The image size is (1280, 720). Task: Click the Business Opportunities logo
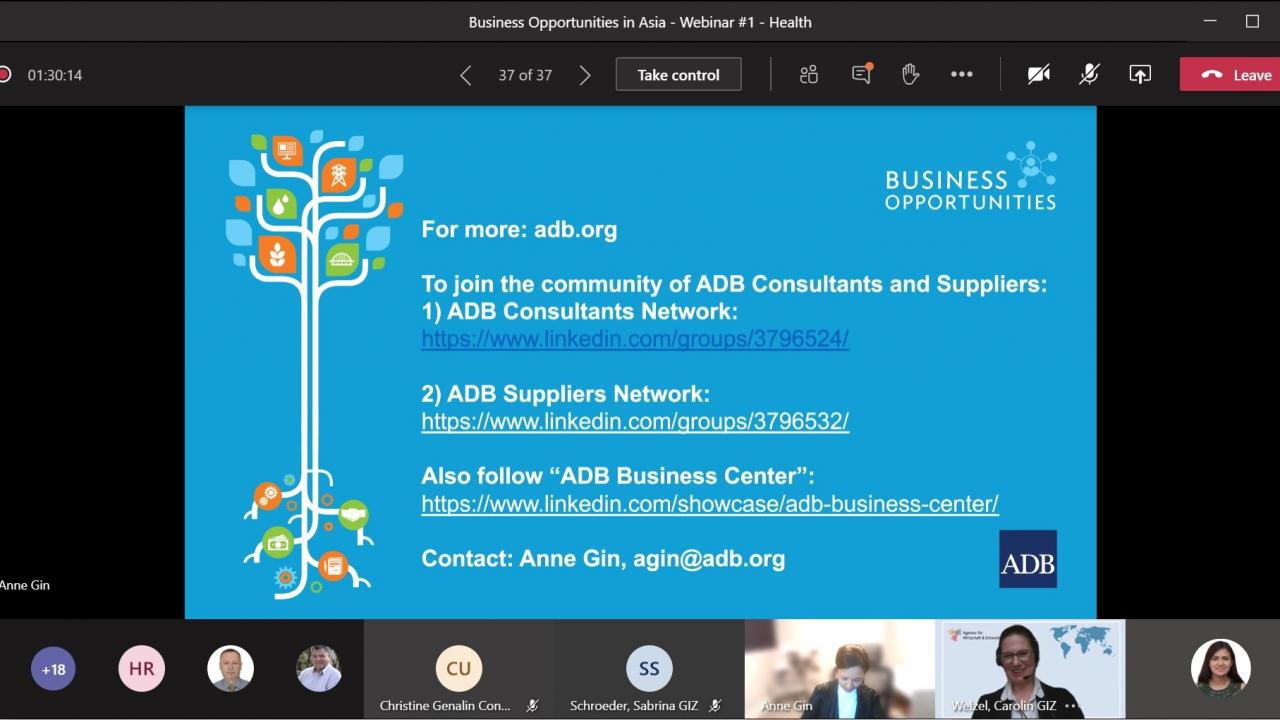(971, 177)
